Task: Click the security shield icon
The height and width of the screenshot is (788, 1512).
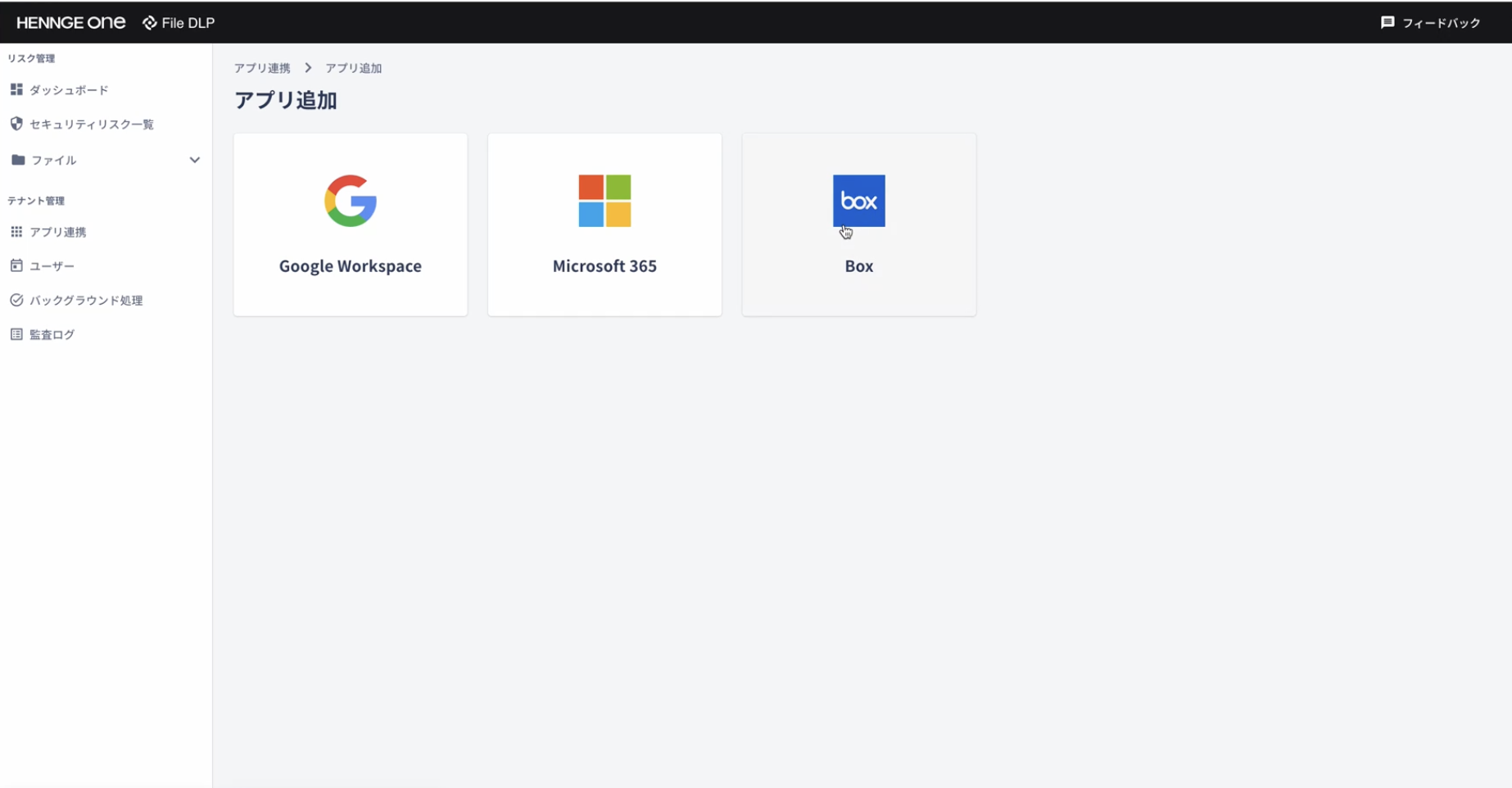Action: pyautogui.click(x=16, y=124)
